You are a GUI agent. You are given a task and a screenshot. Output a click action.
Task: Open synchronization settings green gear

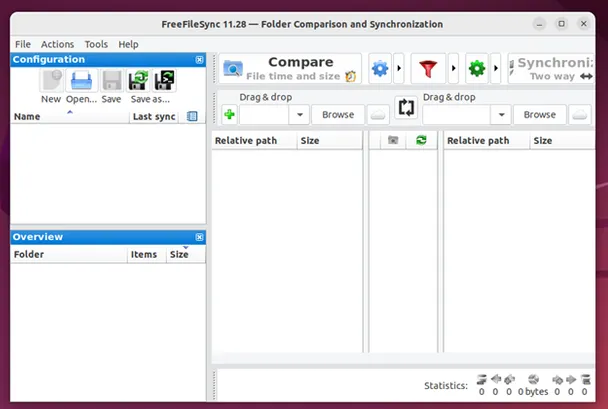[x=477, y=69]
